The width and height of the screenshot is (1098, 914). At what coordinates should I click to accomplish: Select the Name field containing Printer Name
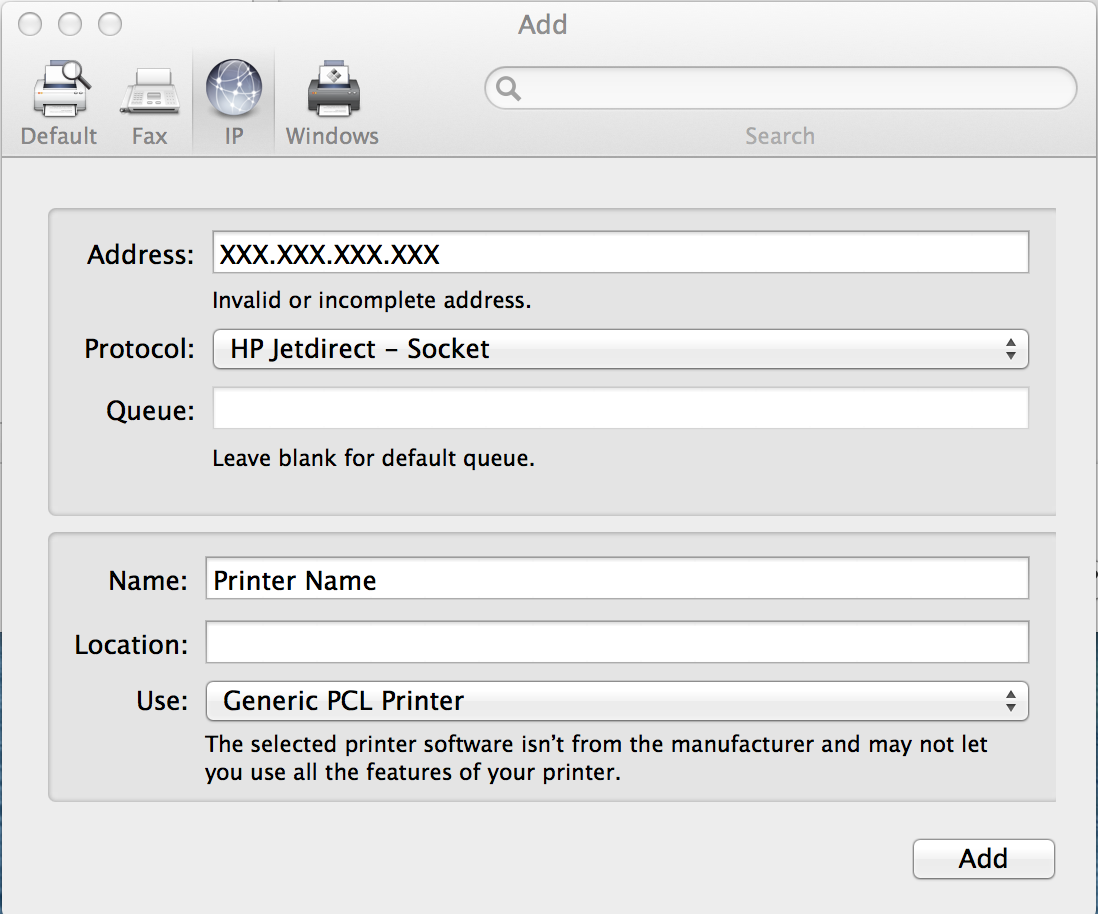pos(616,580)
